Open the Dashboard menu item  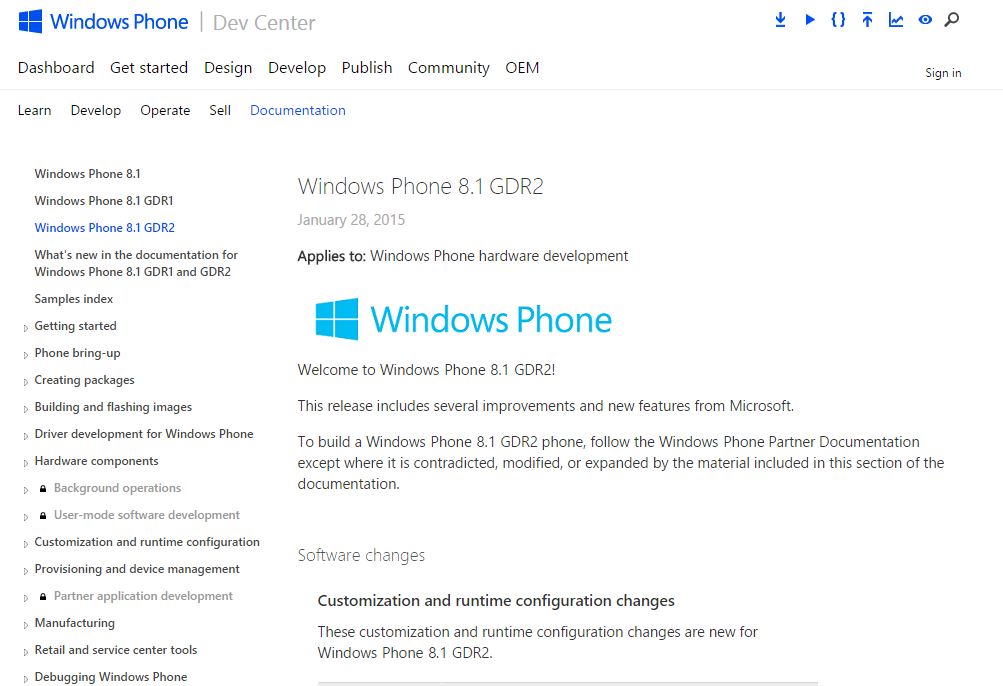click(56, 68)
